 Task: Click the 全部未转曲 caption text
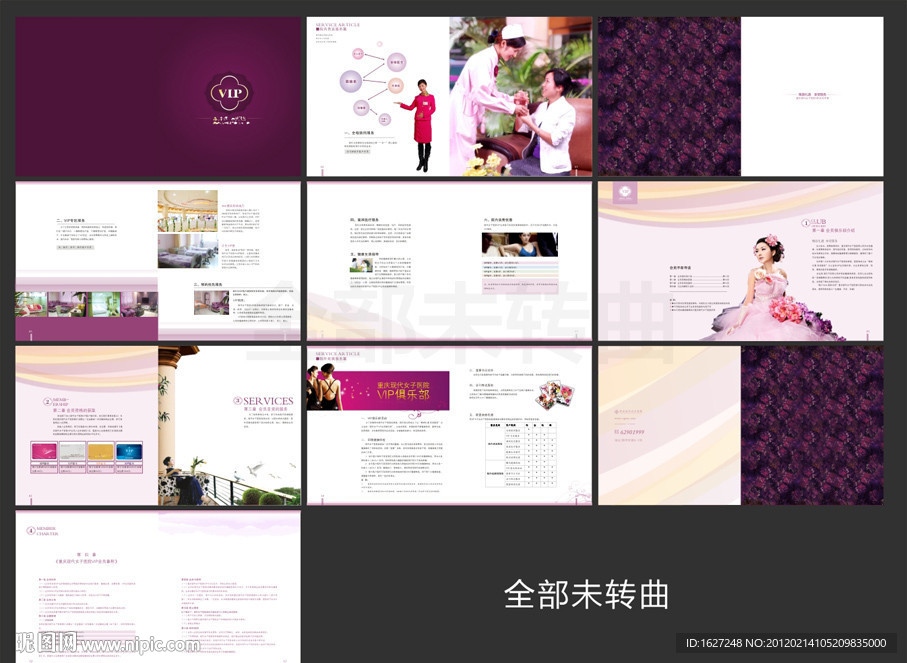[586, 594]
